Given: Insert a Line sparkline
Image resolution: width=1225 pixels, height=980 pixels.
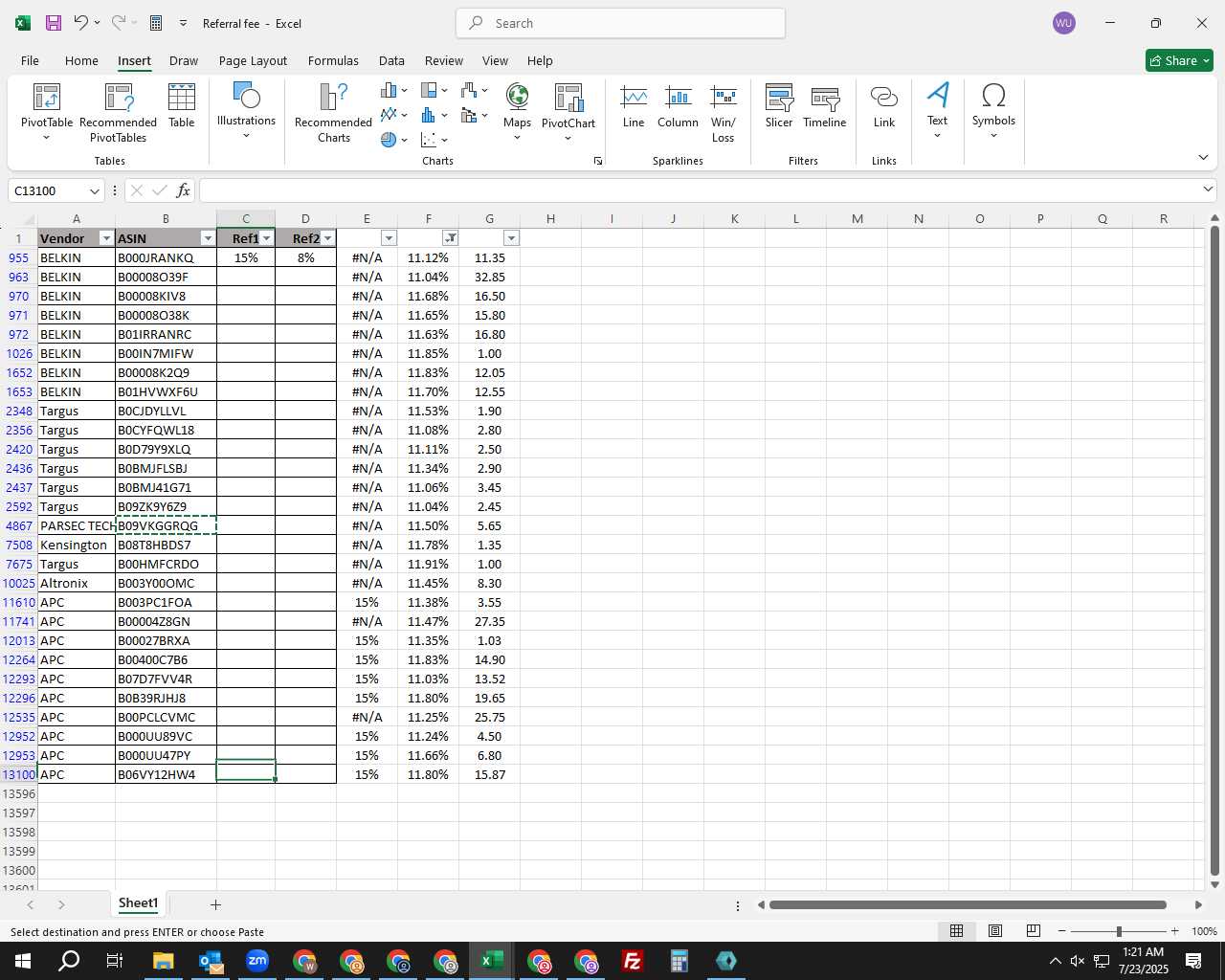Looking at the screenshot, I should [x=634, y=105].
